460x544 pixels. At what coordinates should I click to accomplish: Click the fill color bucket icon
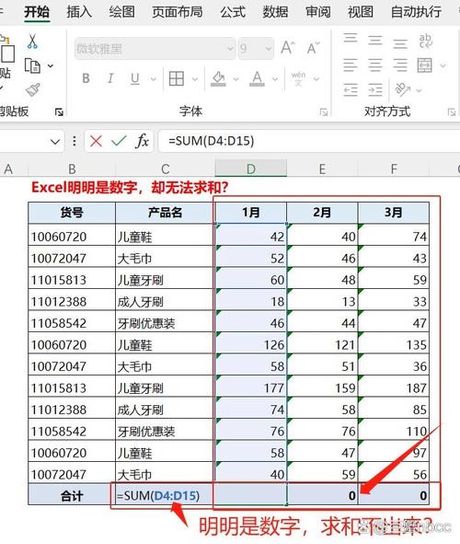[218, 79]
